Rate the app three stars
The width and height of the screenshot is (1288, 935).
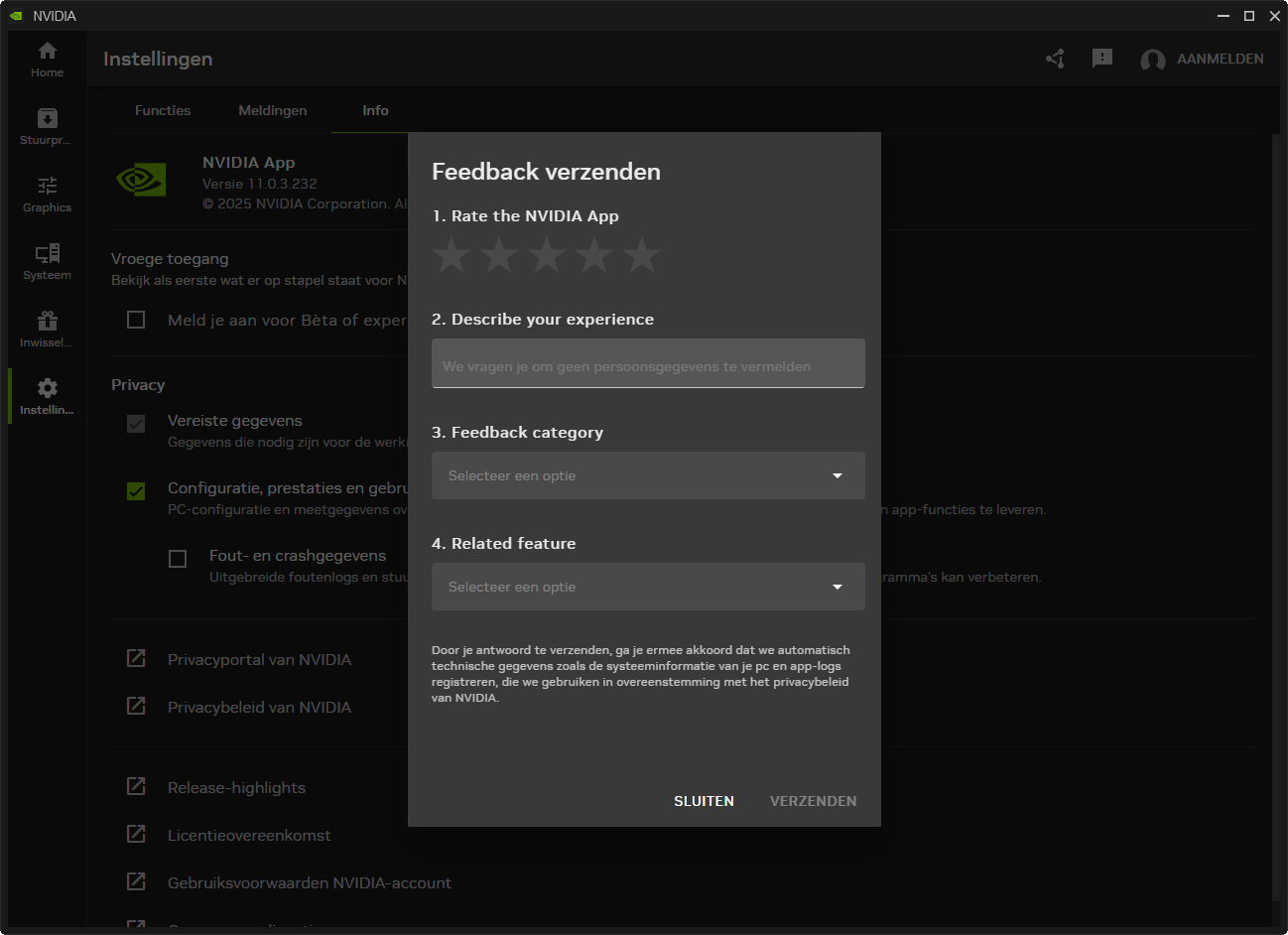[x=547, y=255]
